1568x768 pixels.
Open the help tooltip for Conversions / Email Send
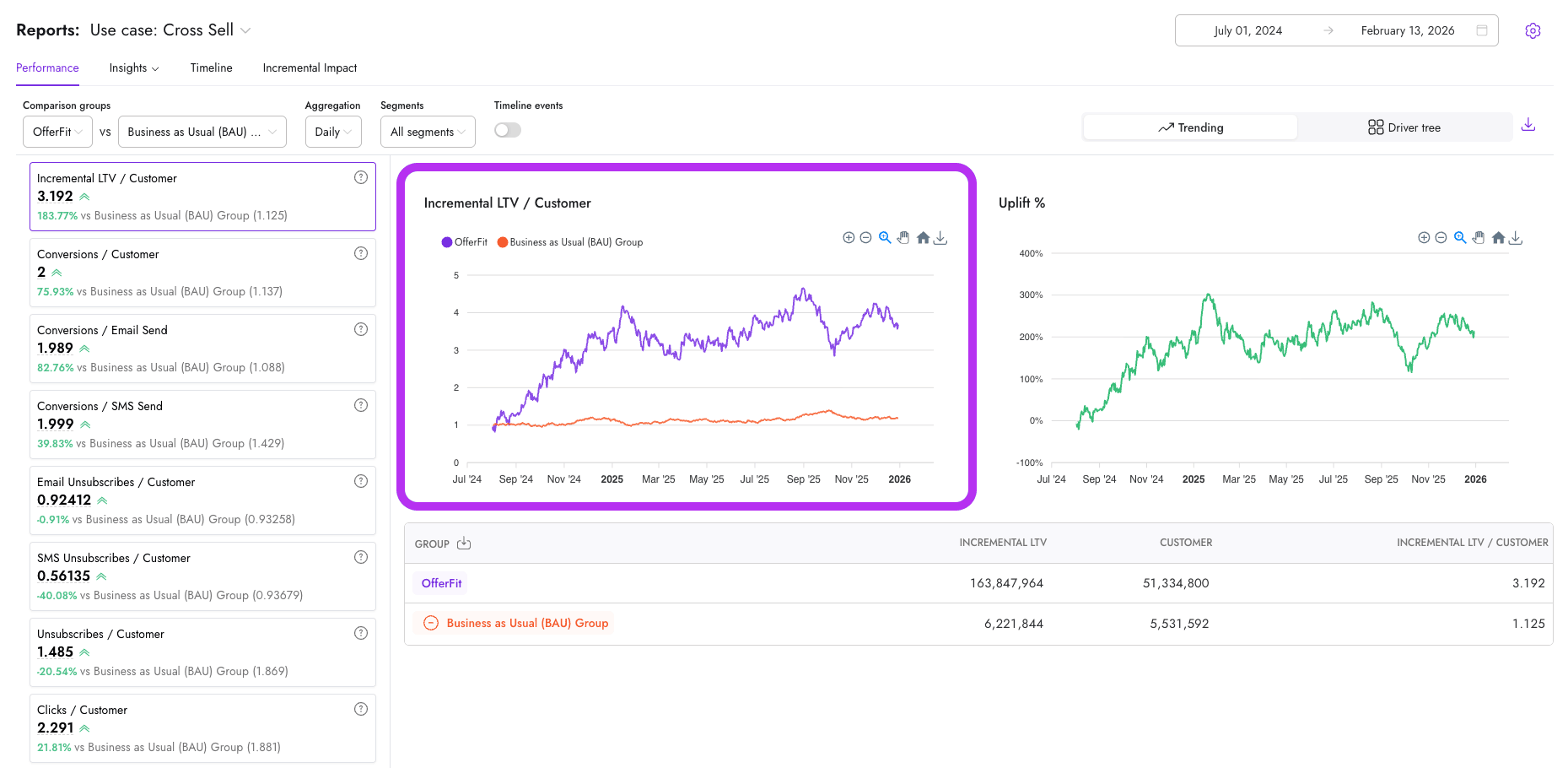(361, 329)
